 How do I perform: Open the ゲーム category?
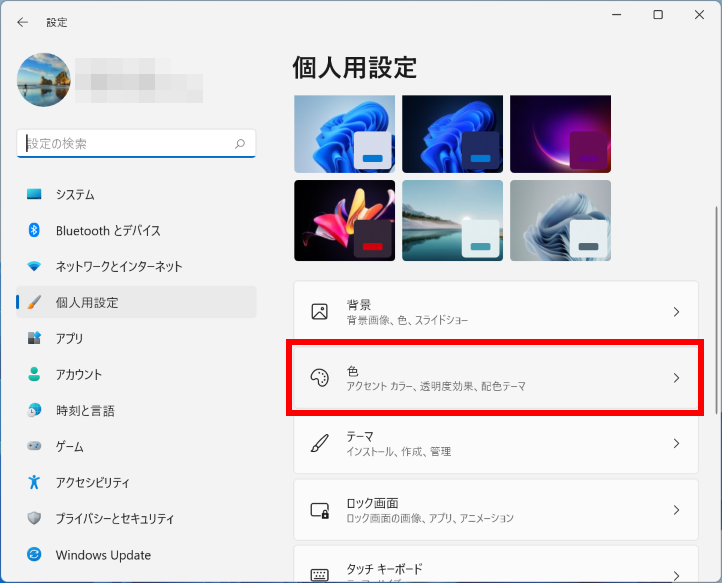pyautogui.click(x=136, y=446)
